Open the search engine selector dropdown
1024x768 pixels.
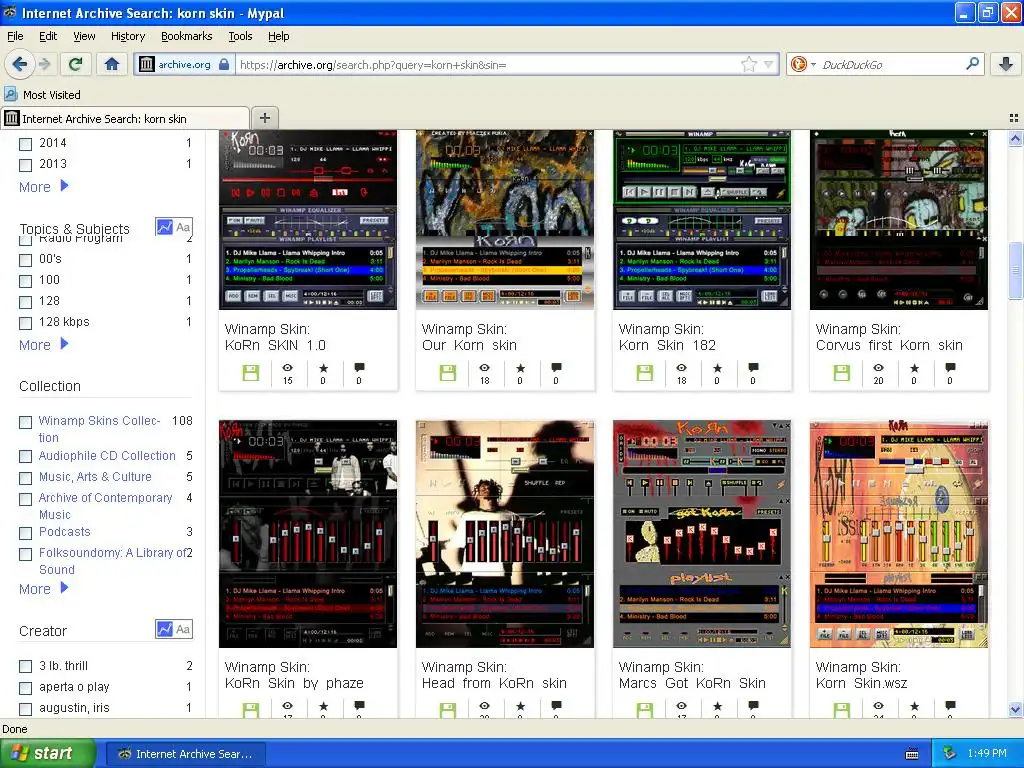[803, 64]
